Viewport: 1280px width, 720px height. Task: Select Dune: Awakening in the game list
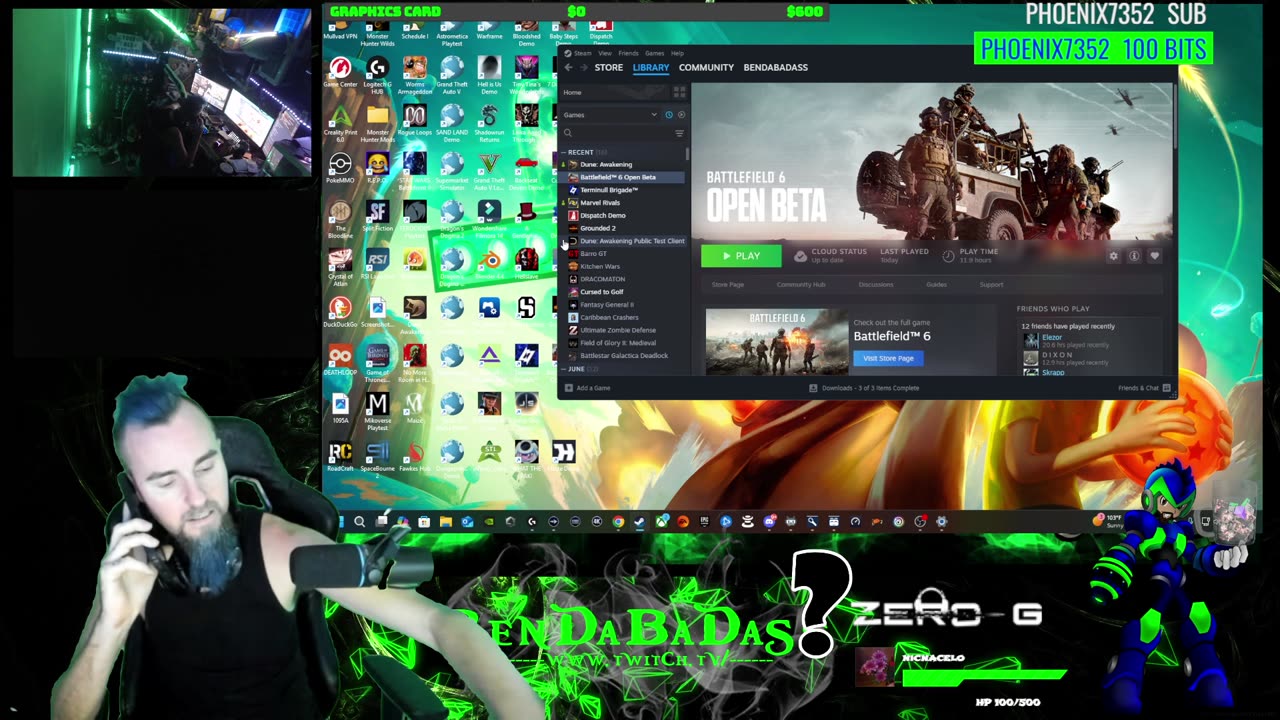(606, 164)
